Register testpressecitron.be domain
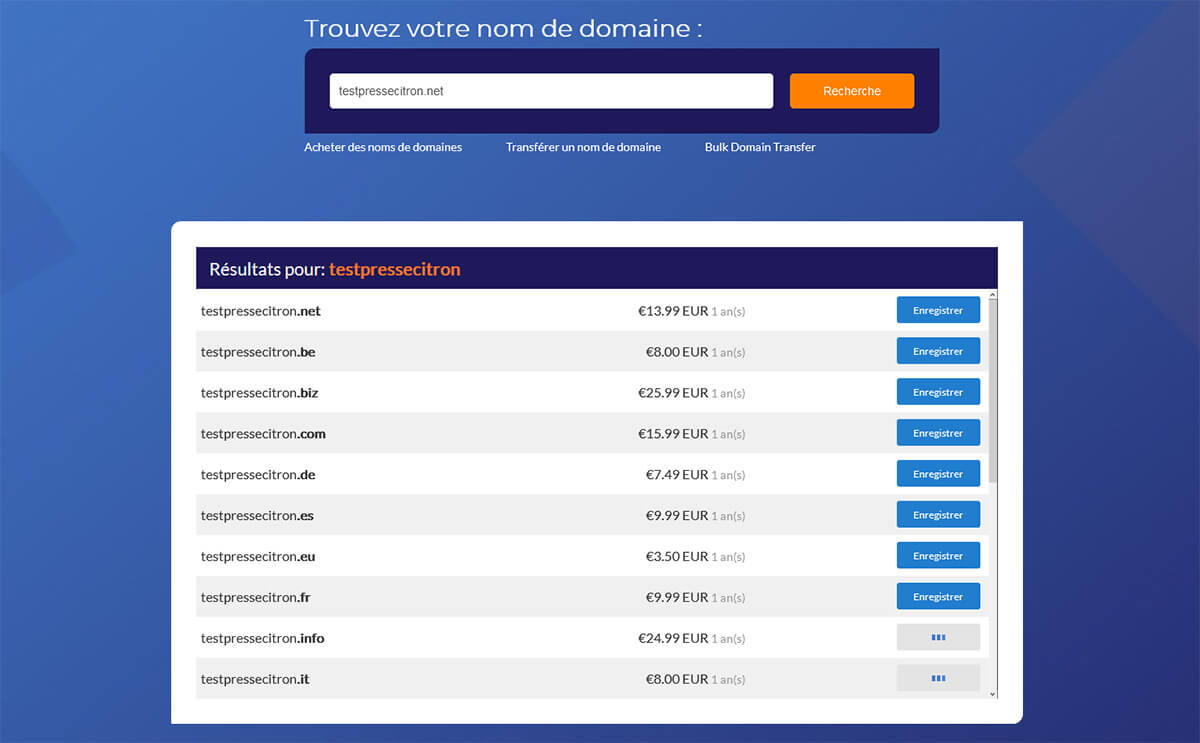Screen dimensions: 1200x743 (938, 351)
